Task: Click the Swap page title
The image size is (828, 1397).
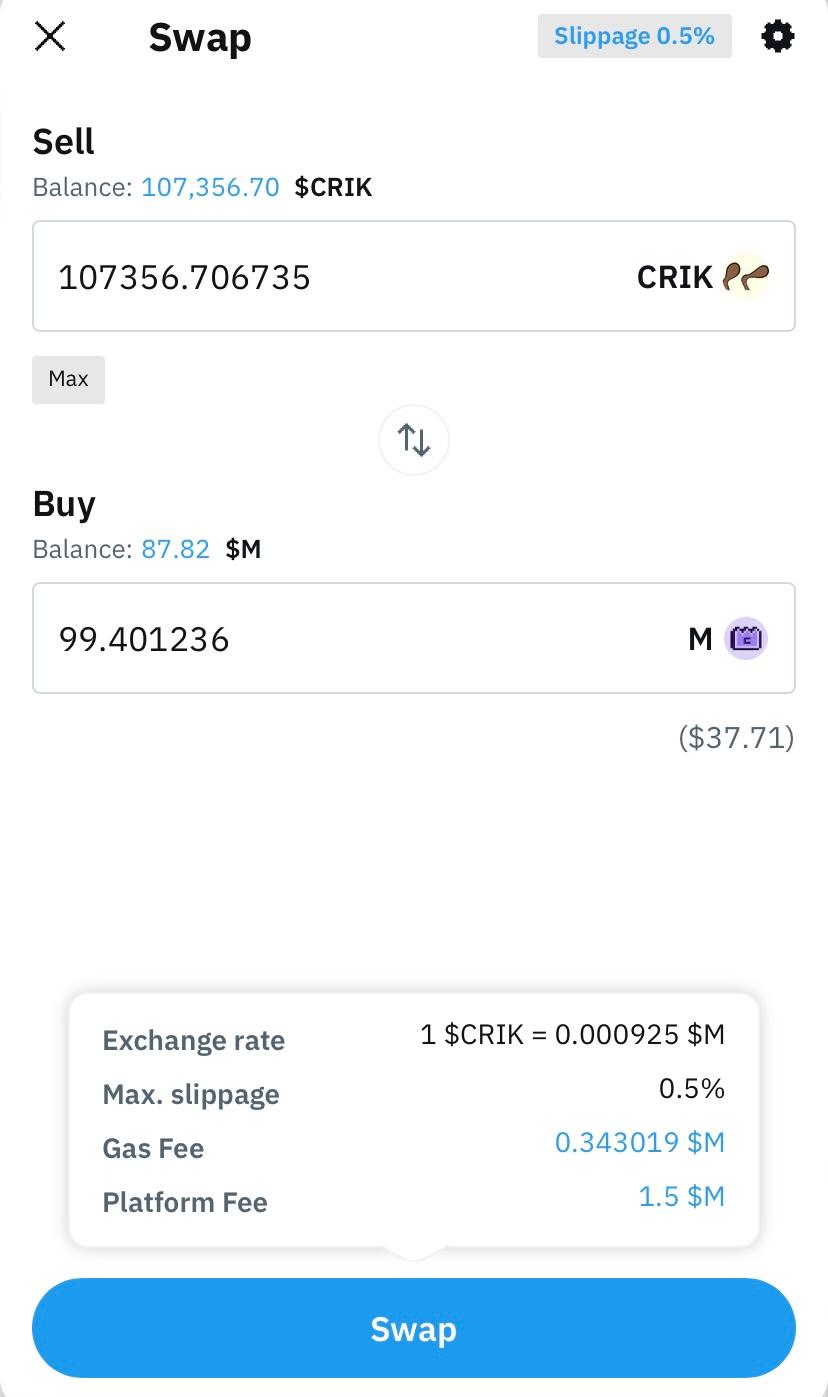Action: click(x=200, y=38)
